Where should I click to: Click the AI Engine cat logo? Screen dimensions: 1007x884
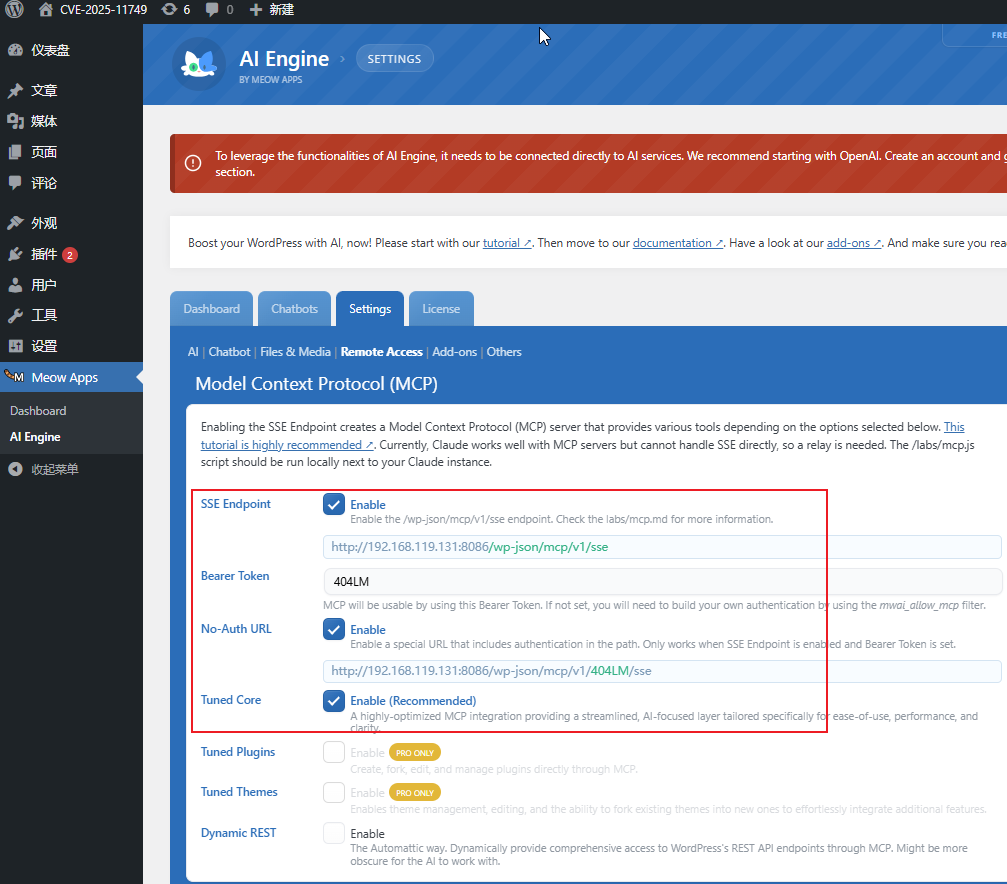[x=198, y=64]
